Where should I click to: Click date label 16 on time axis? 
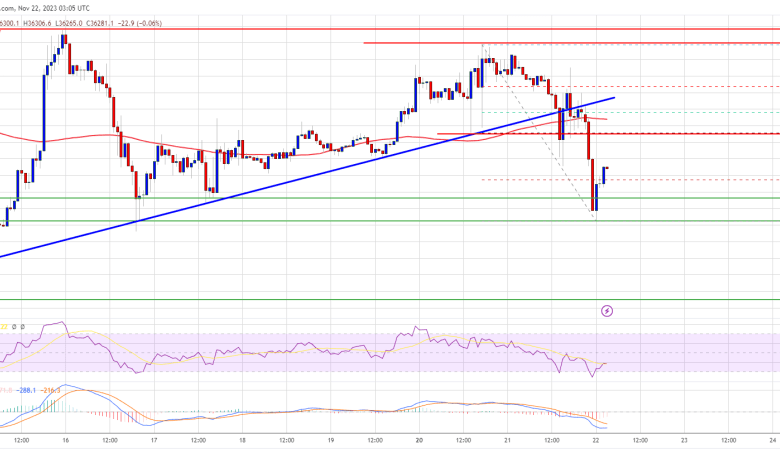pos(65,439)
